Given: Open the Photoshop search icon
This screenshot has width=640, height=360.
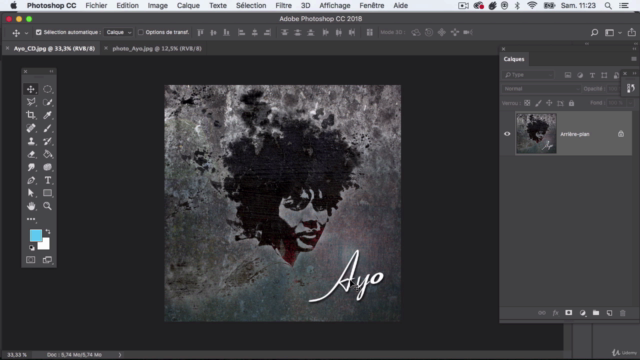Looking at the screenshot, I should (594, 33).
